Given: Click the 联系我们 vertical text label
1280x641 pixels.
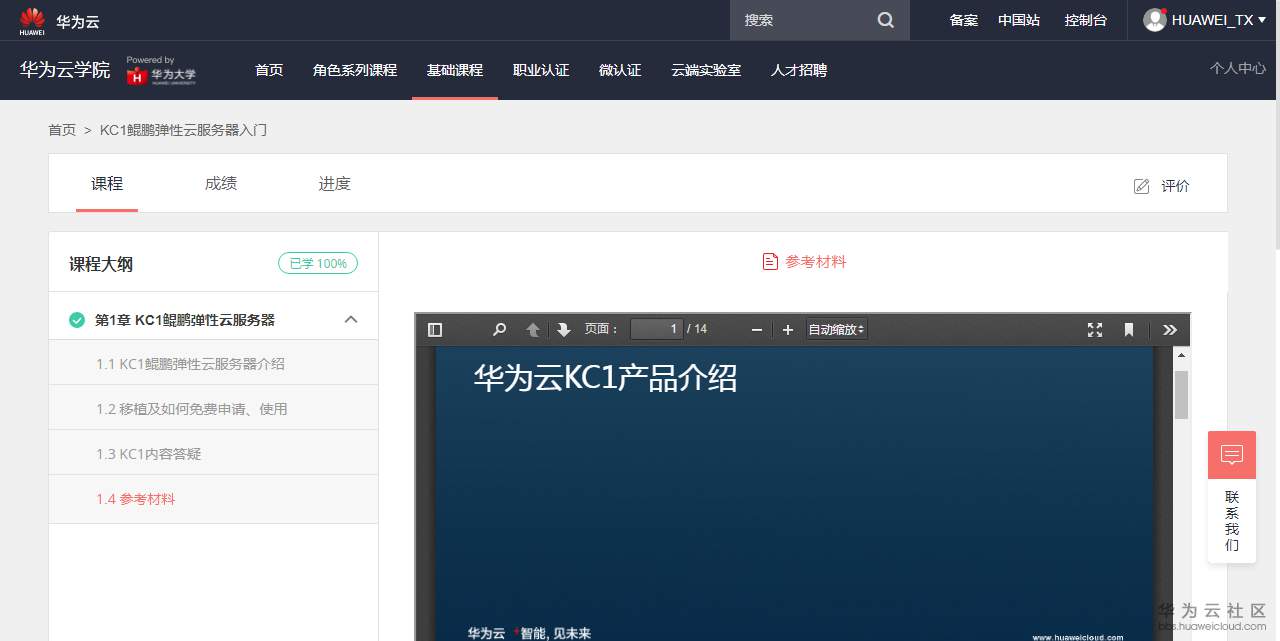Looking at the screenshot, I should pos(1232,521).
